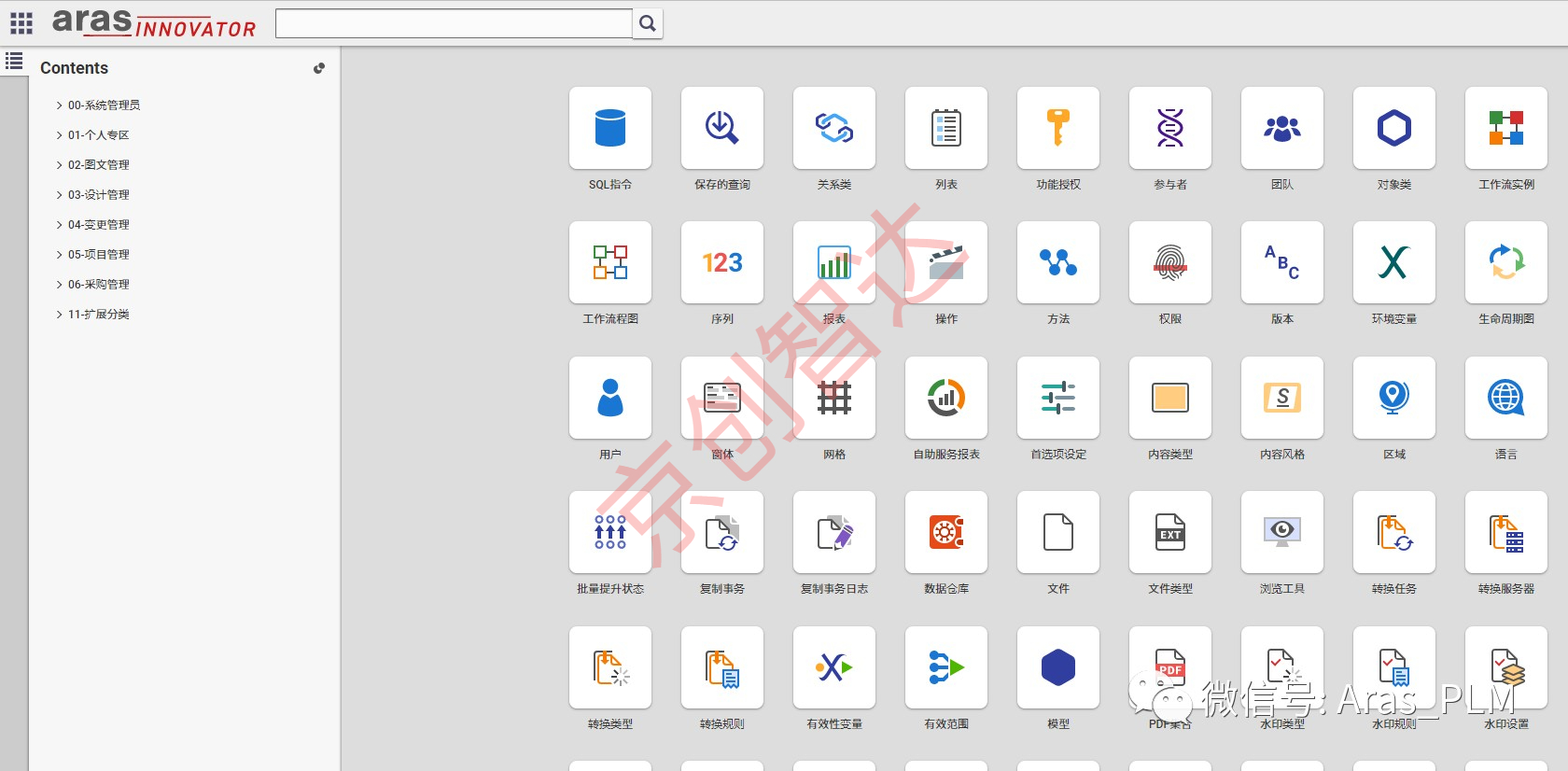Viewport: 1568px width, 771px height.
Task: Expand the 05-项目管理 tree node
Action: (60, 255)
